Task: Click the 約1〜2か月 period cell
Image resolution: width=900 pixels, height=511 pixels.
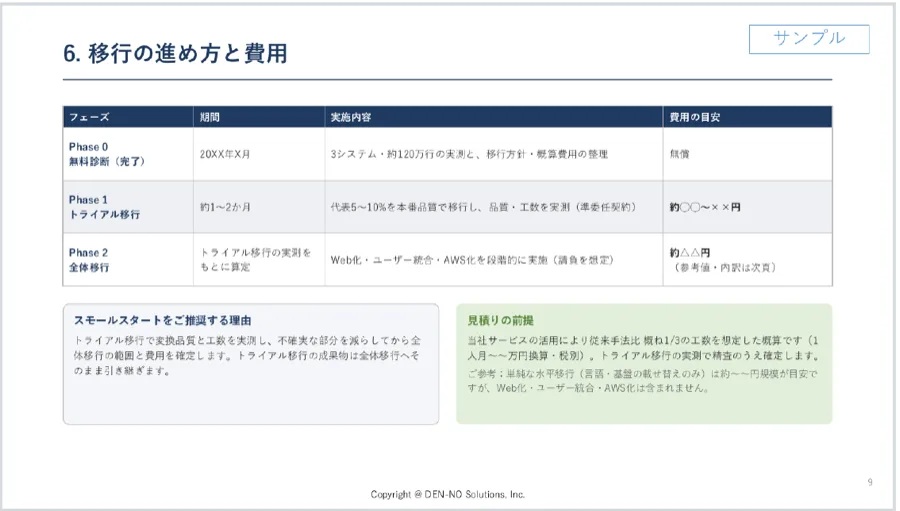Action: click(259, 207)
